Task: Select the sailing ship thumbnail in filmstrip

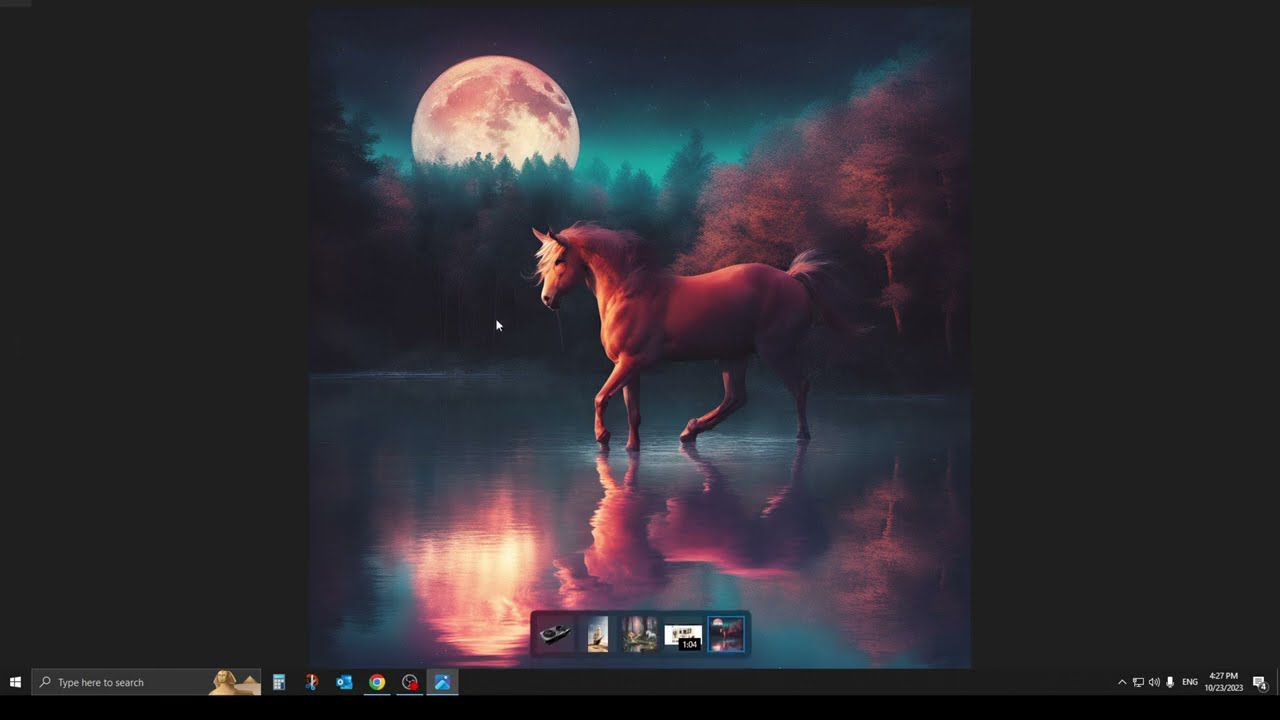Action: tap(598, 634)
